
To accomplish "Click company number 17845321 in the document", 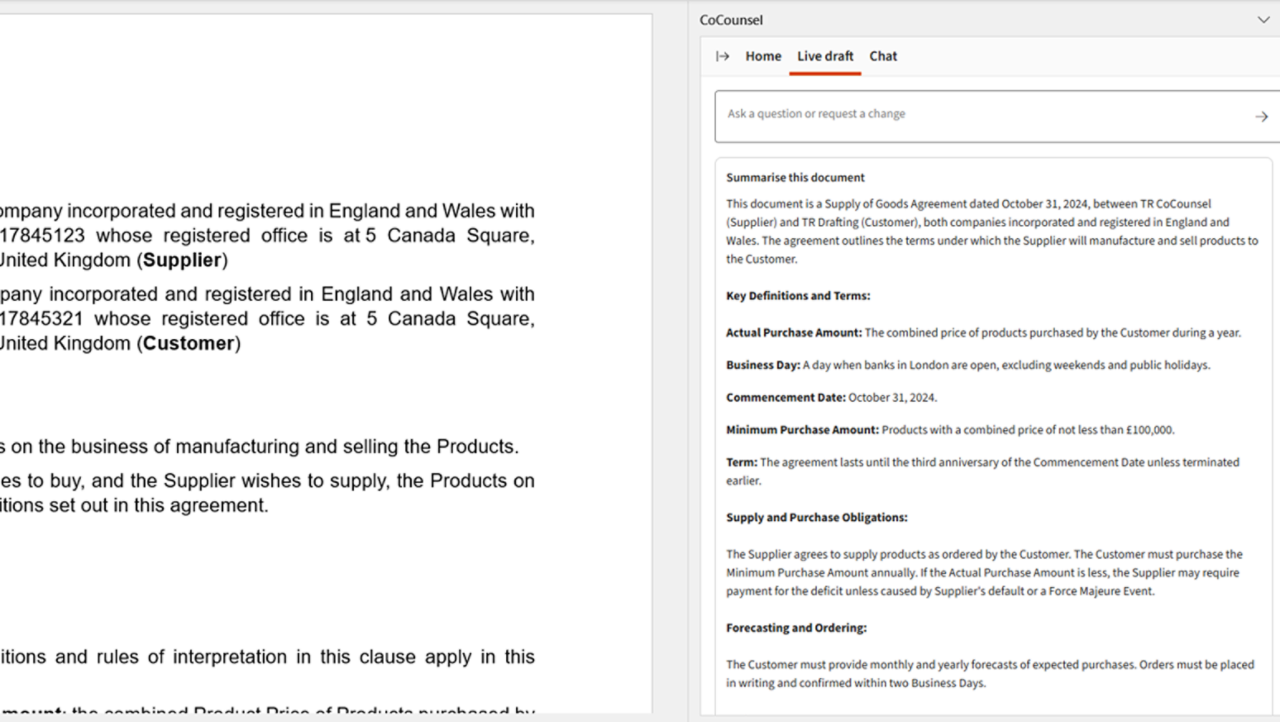I will tap(42, 319).
